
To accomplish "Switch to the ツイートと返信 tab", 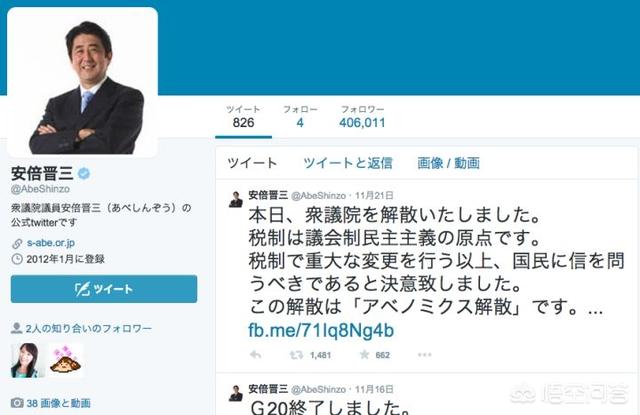I will tap(348, 163).
